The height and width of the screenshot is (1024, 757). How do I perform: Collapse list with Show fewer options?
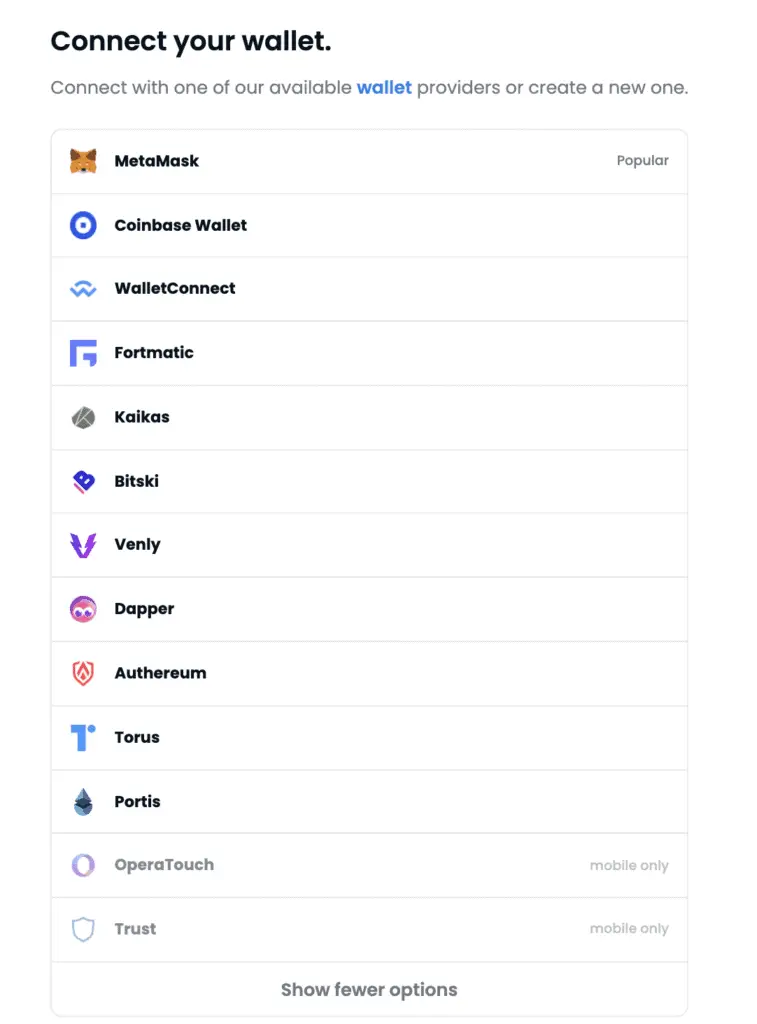369,990
